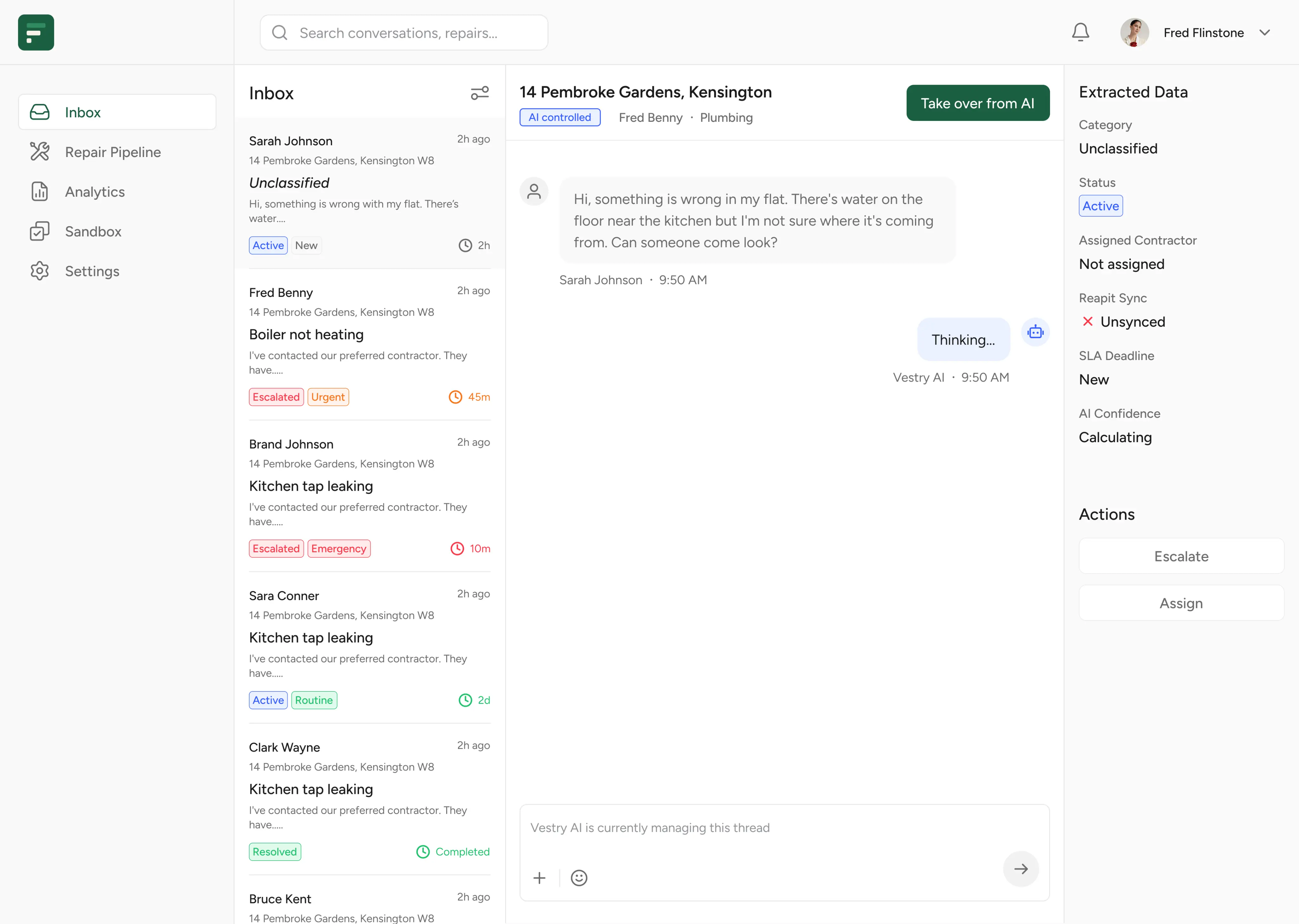Screen dimensions: 1299x924
Task: Click the New tag on Sarah Johnson's card
Action: coord(306,245)
